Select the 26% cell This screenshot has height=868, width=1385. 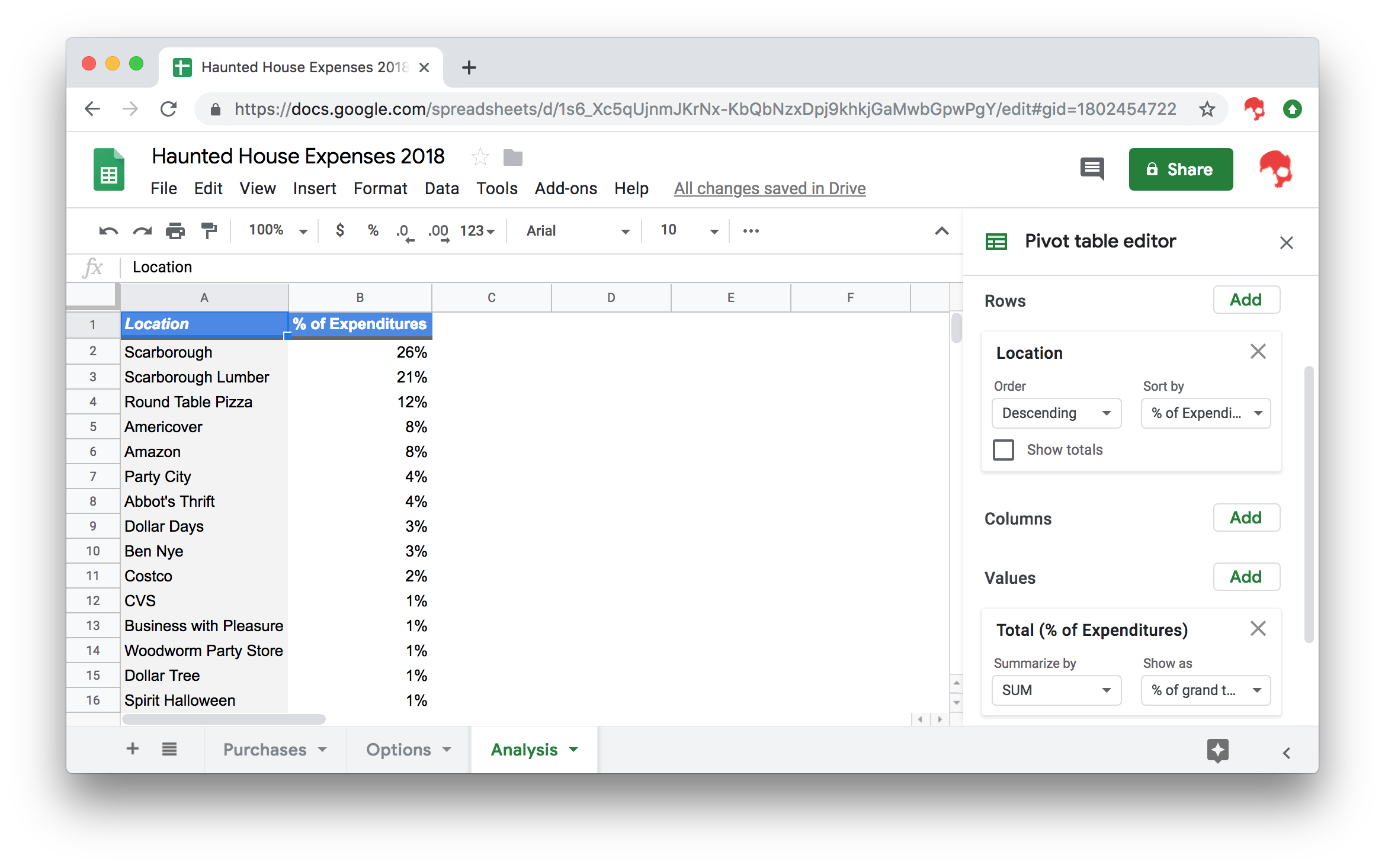click(x=360, y=352)
